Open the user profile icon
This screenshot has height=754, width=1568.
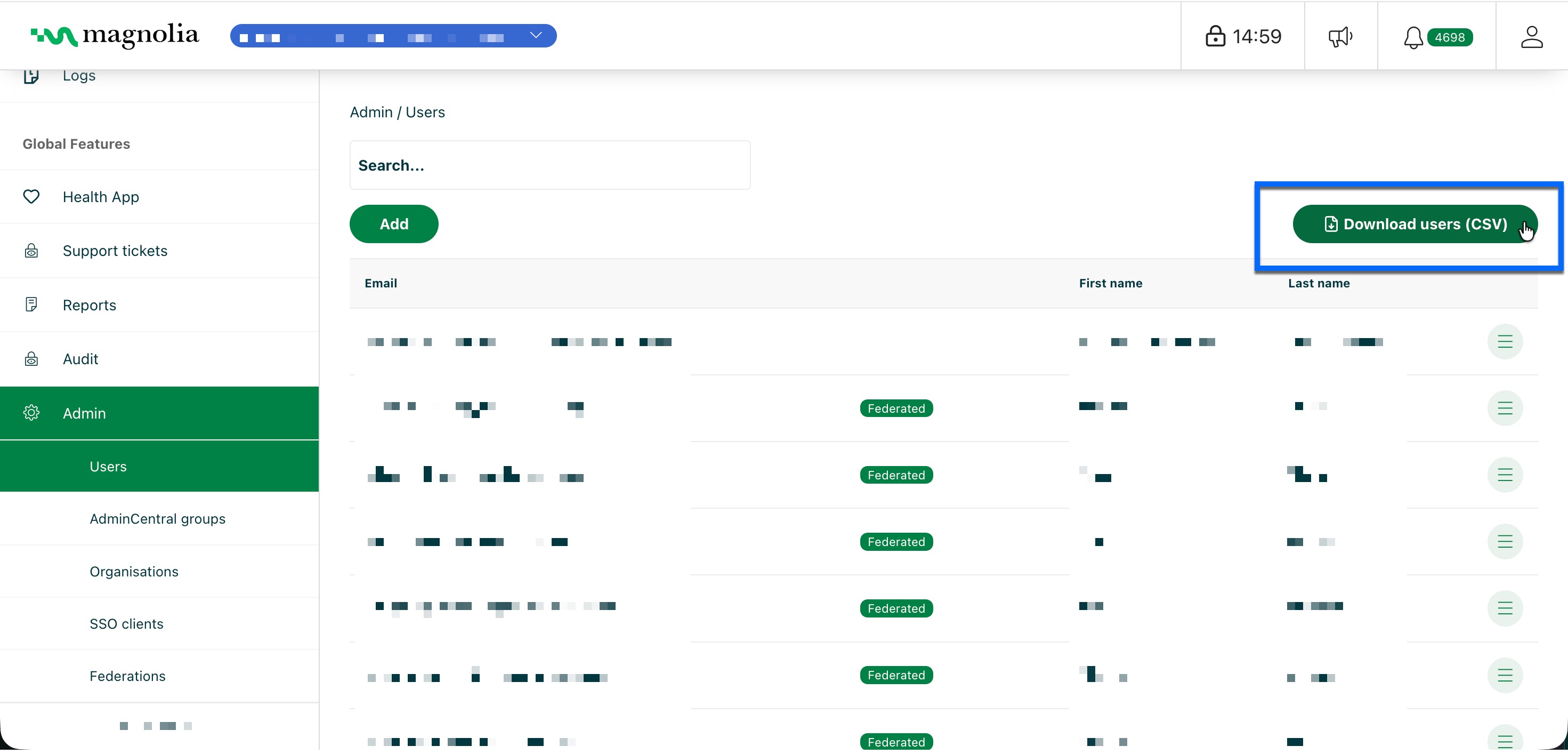1531,37
